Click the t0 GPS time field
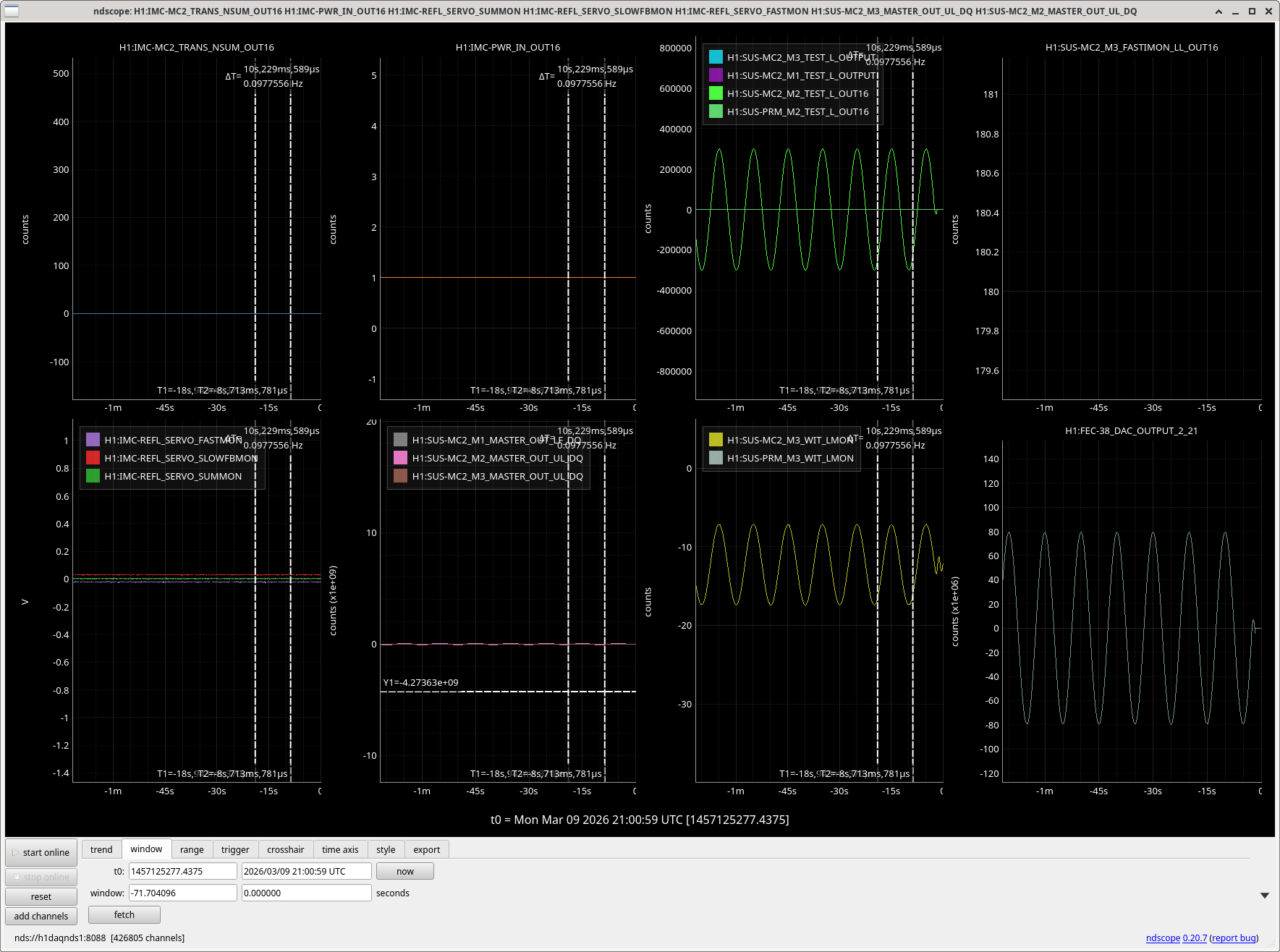 click(x=183, y=871)
